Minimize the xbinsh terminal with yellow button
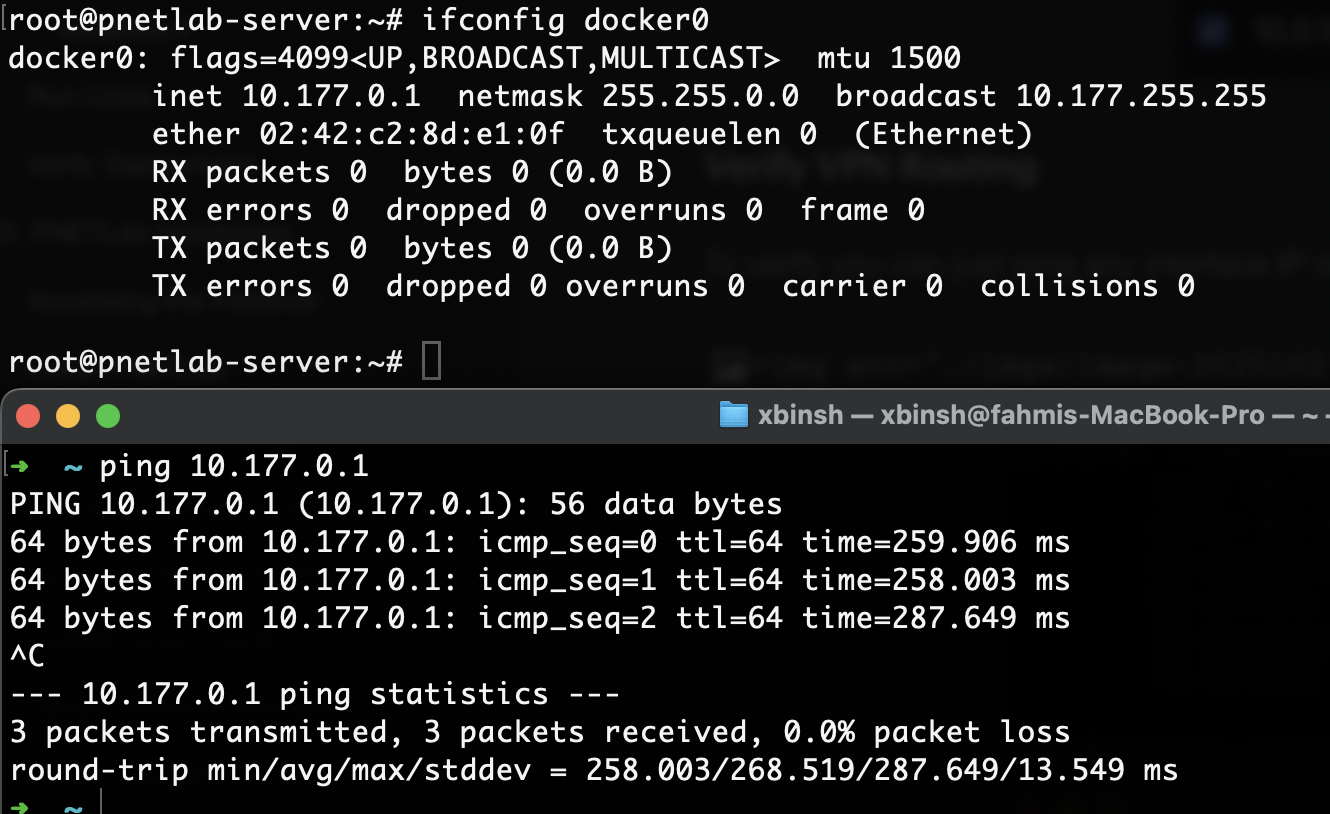Viewport: 1330px width, 814px height. (67, 416)
